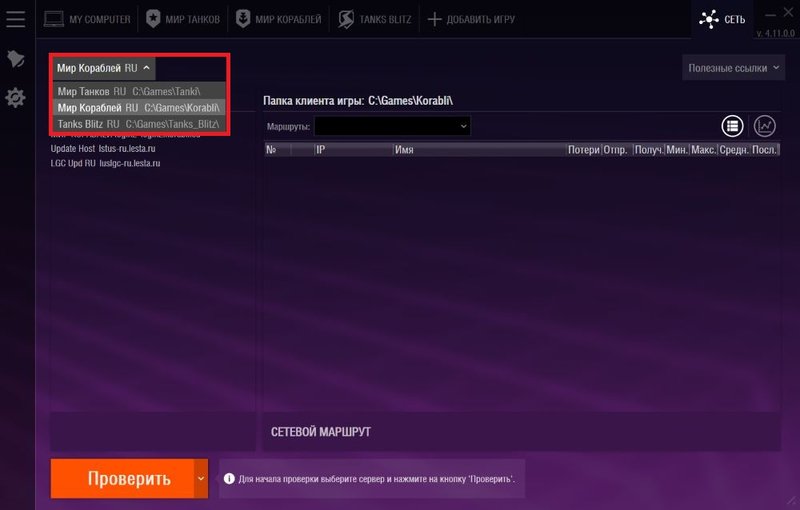800x510 pixels.
Task: Switch to list view icon
Action: coord(733,126)
